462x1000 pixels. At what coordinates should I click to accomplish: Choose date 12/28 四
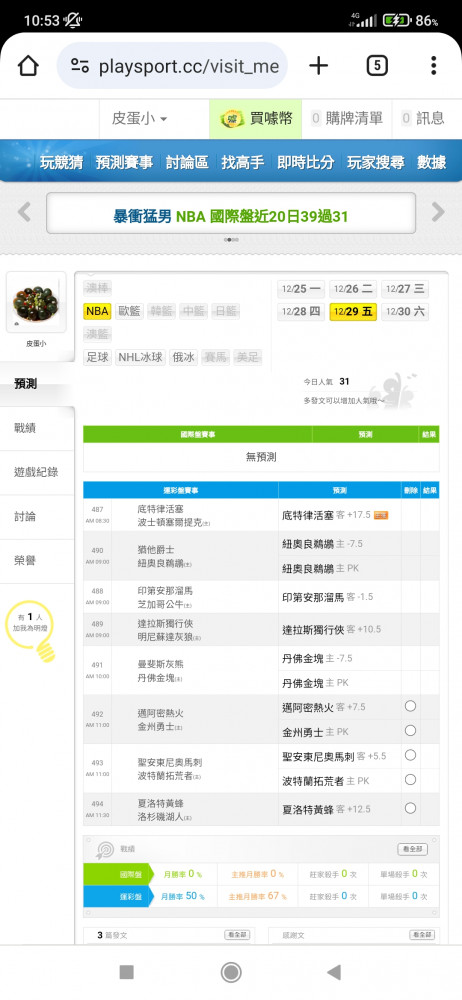tap(301, 312)
